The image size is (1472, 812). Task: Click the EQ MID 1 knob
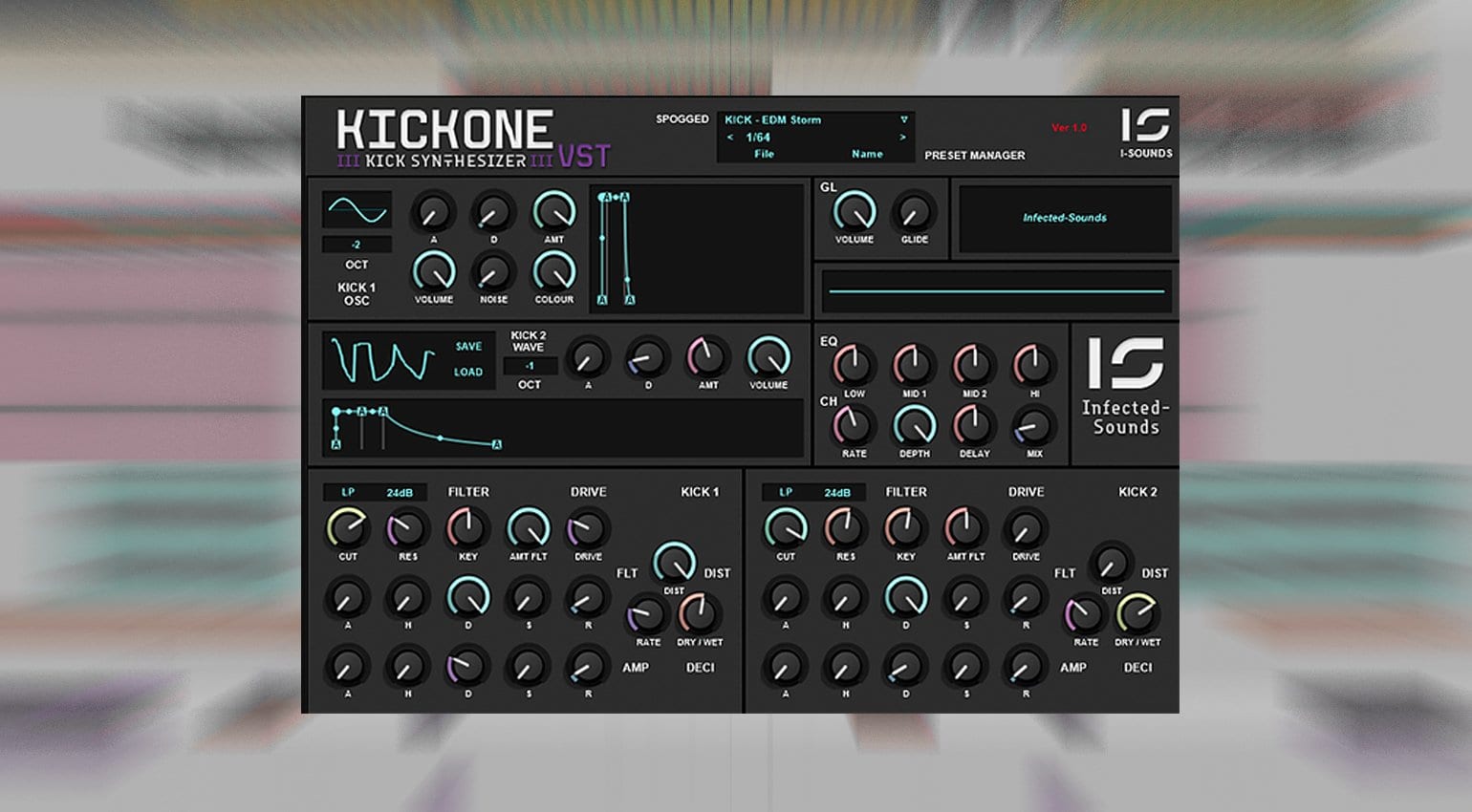pyautogui.click(x=914, y=365)
